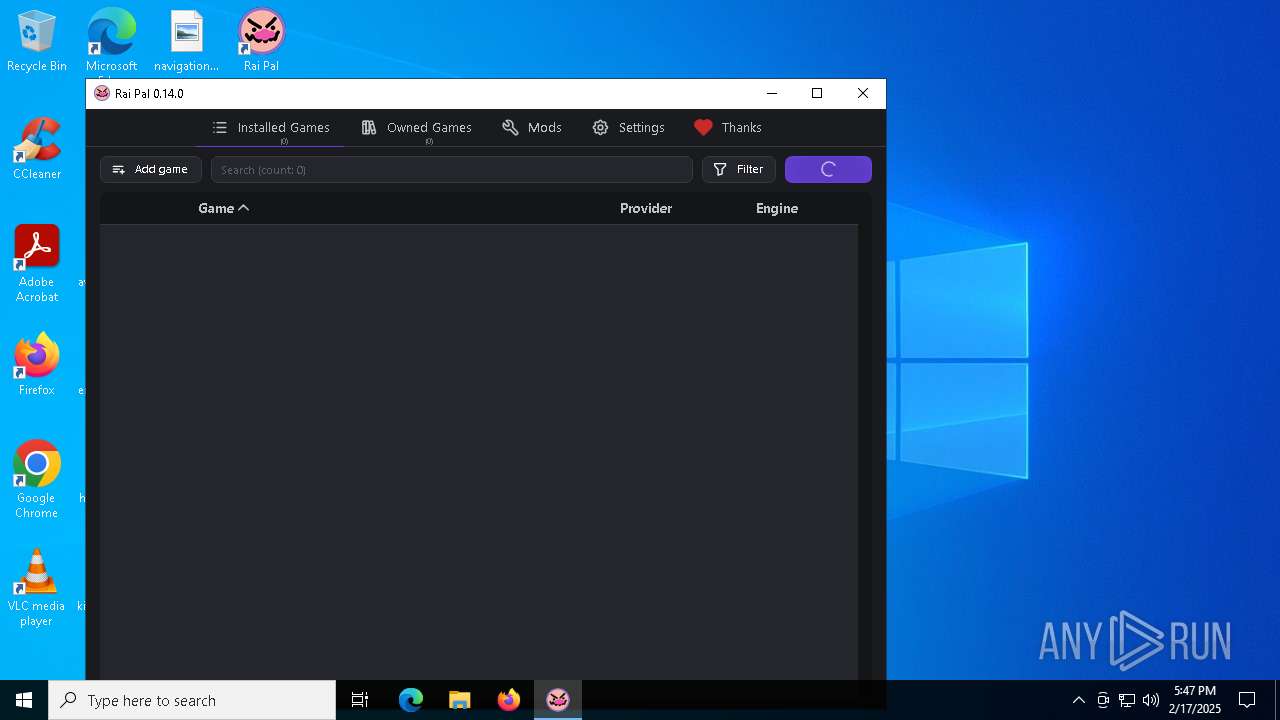The image size is (1280, 720).
Task: Minimize the Rai Pal window
Action: tap(772, 93)
